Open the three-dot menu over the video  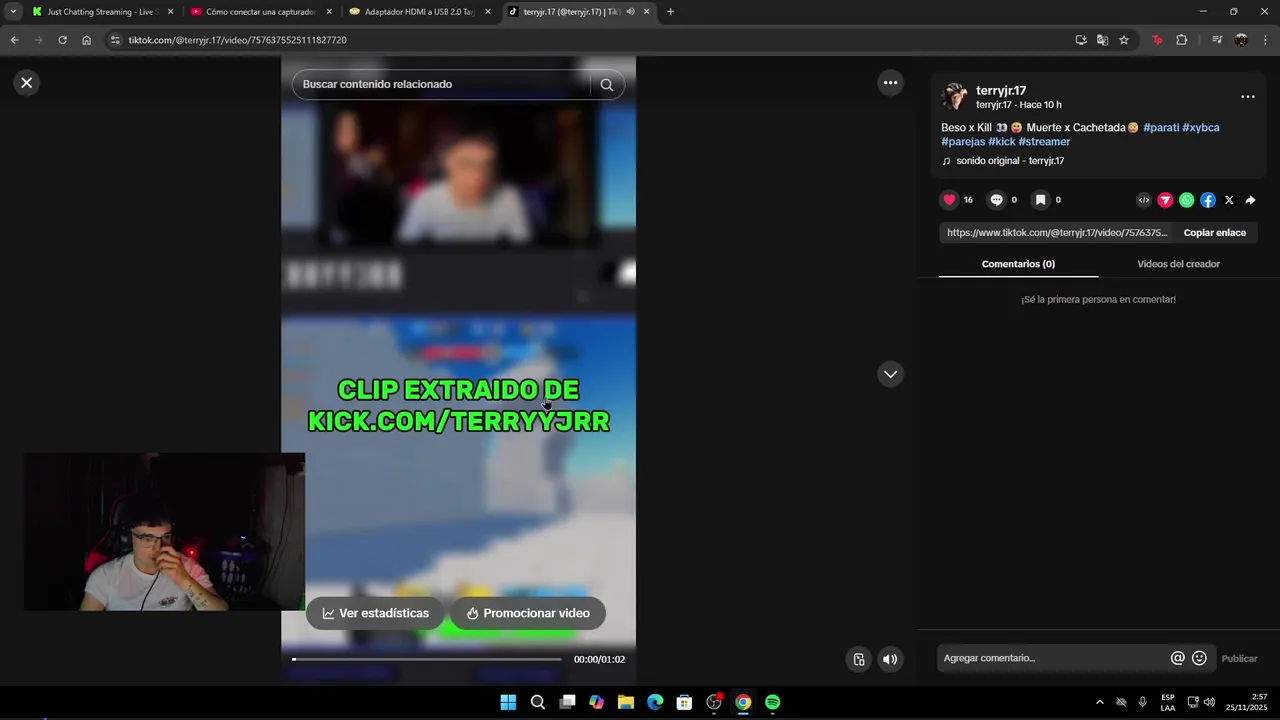[x=890, y=83]
